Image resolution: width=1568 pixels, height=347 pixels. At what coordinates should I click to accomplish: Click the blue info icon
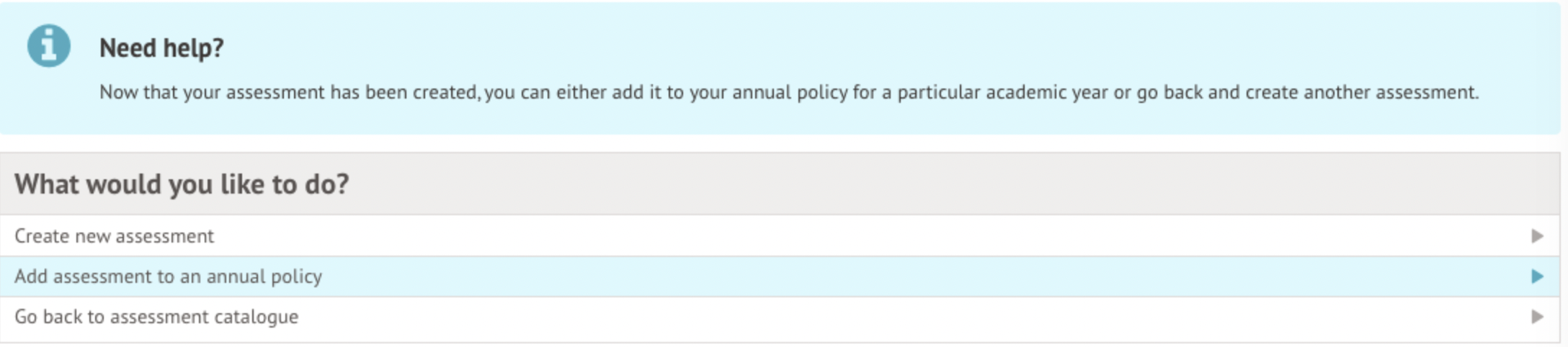[x=49, y=45]
